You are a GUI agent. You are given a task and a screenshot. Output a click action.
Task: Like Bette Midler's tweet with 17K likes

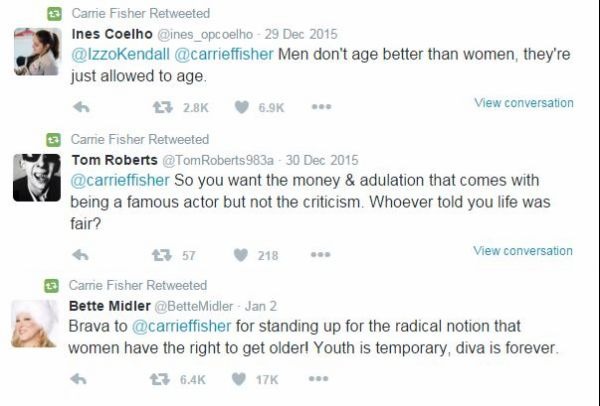coord(241,380)
